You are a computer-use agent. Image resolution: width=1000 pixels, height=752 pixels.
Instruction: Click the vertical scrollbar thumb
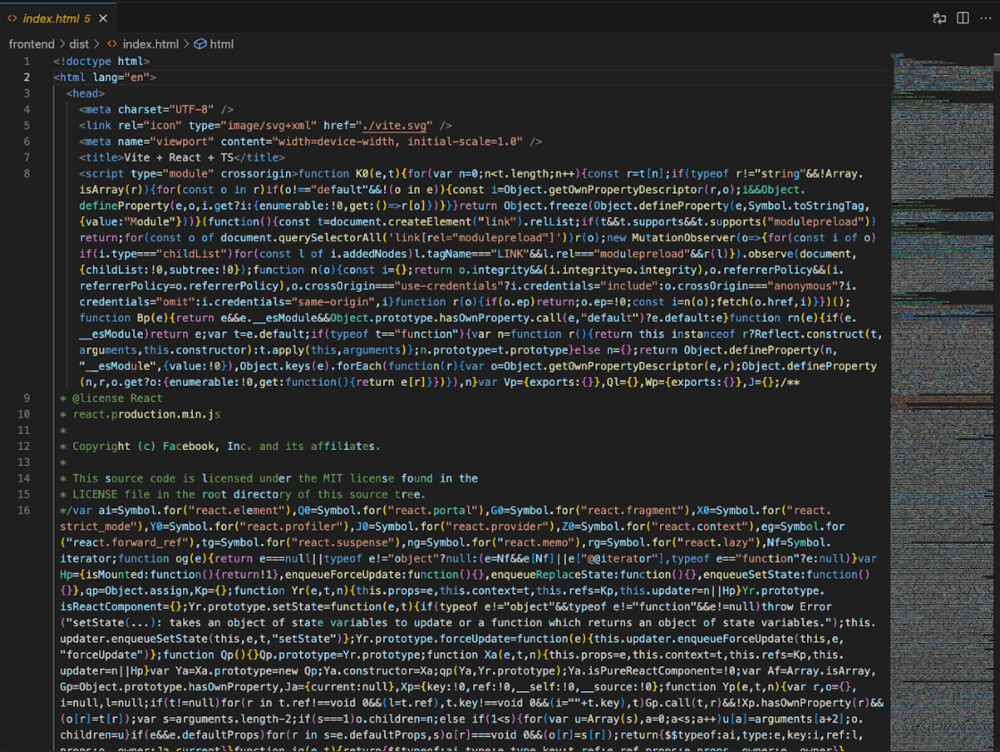(996, 63)
